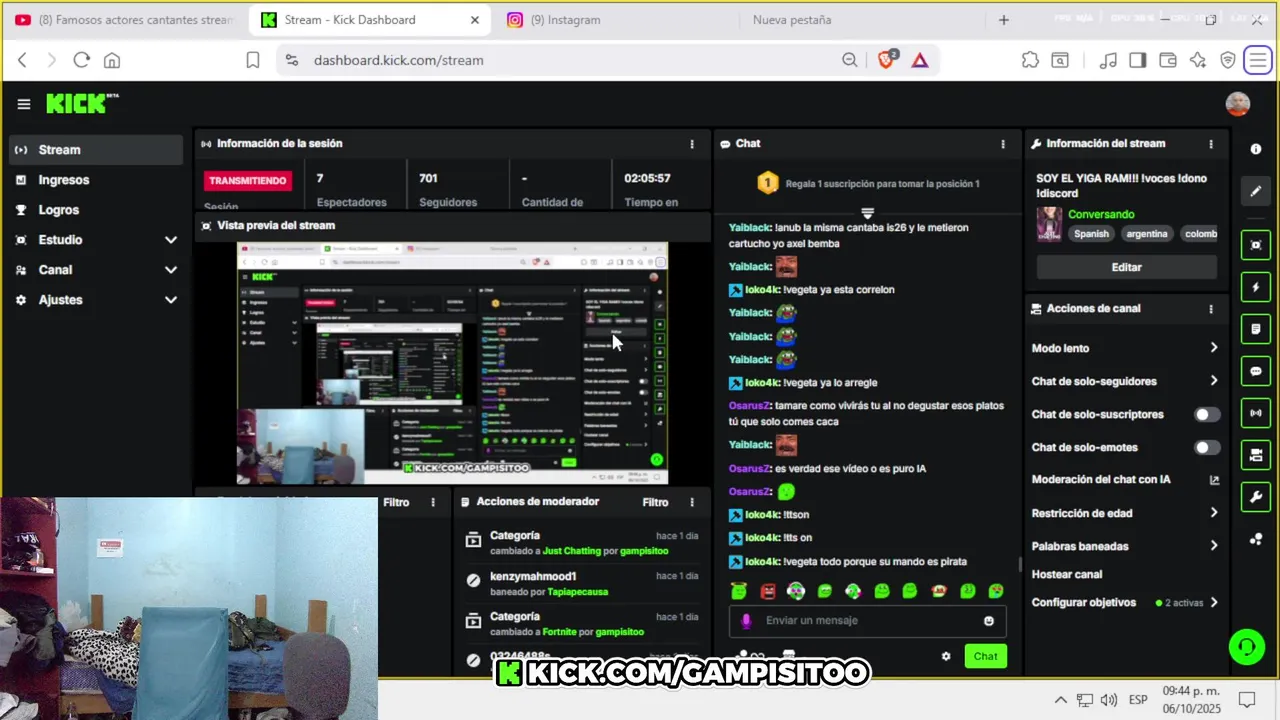Open chat settings gear icon
This screenshot has height=720, width=1280.
946,656
